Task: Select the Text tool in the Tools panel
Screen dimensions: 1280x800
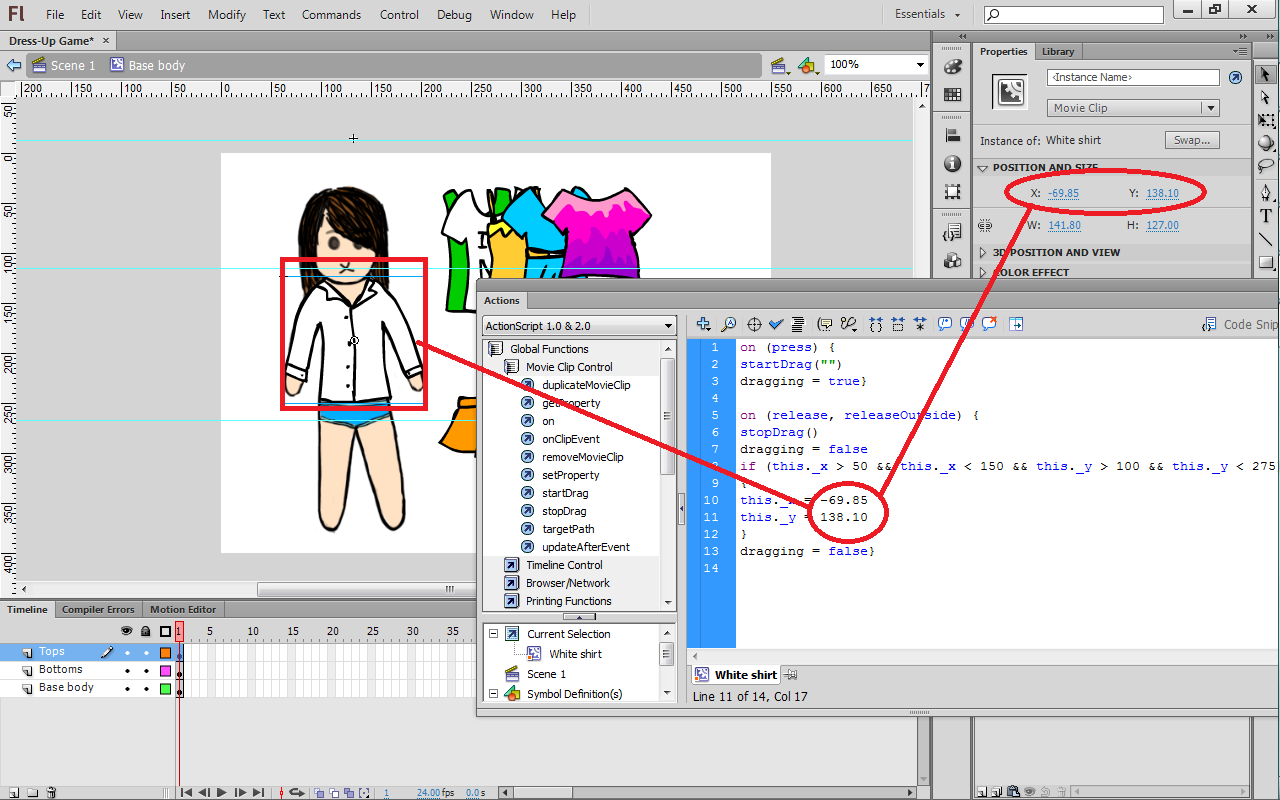Action: 1264,215
